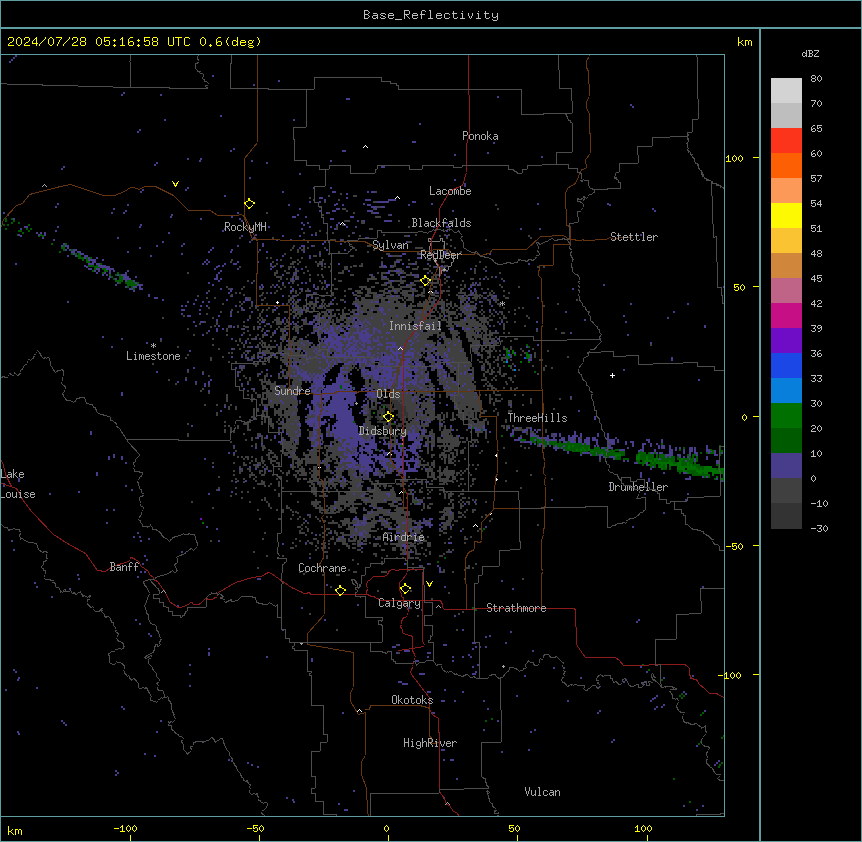Click the Lake Louise label
Screen dimensions: 862x842
click(x=18, y=484)
